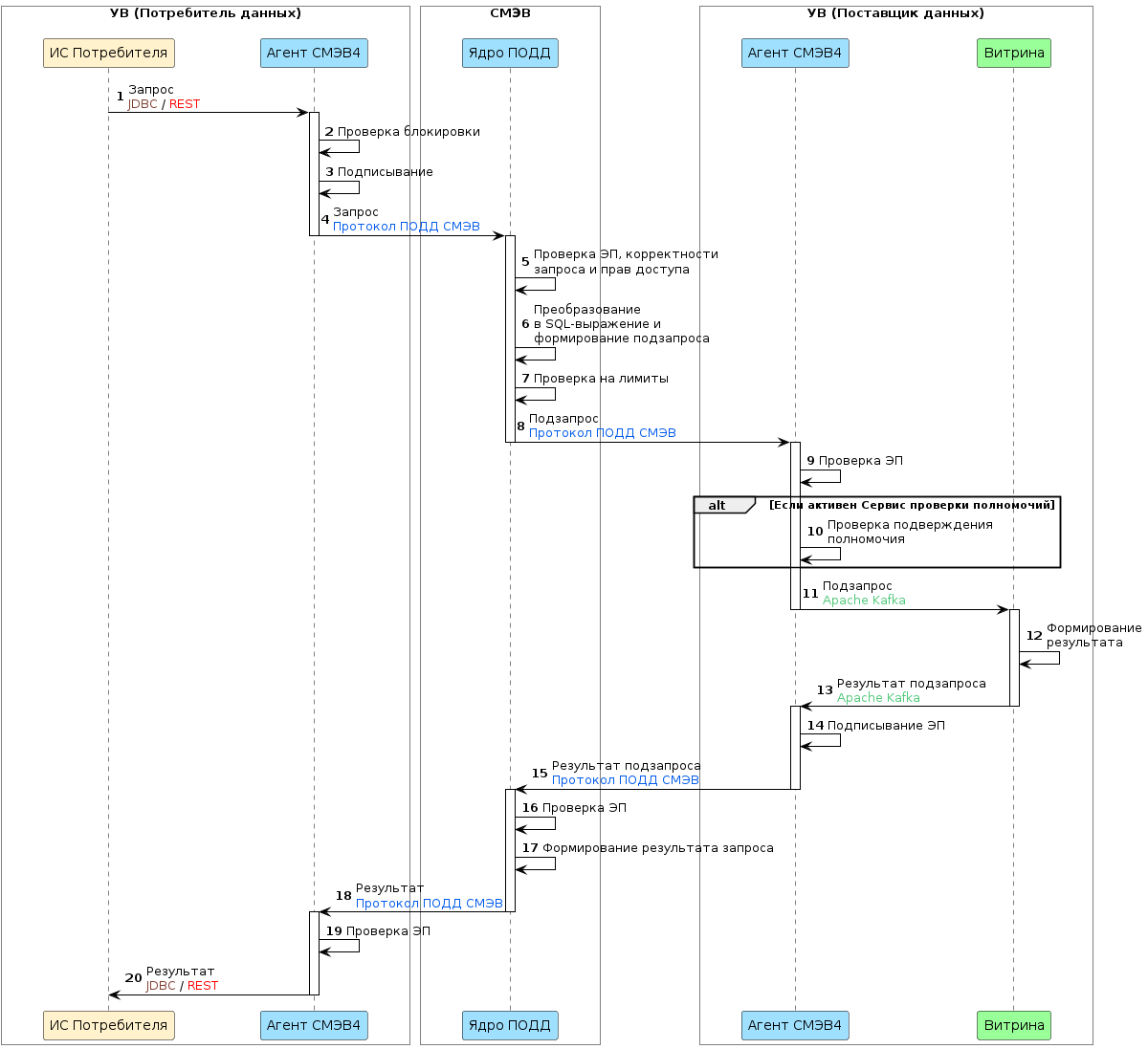Open the green Apache Kafka link in step 11
Image resolution: width=1148 pixels, height=1049 pixels.
(864, 601)
